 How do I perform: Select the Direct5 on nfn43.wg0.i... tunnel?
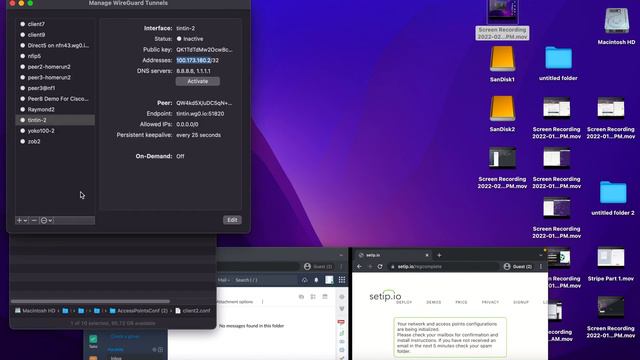coord(55,45)
